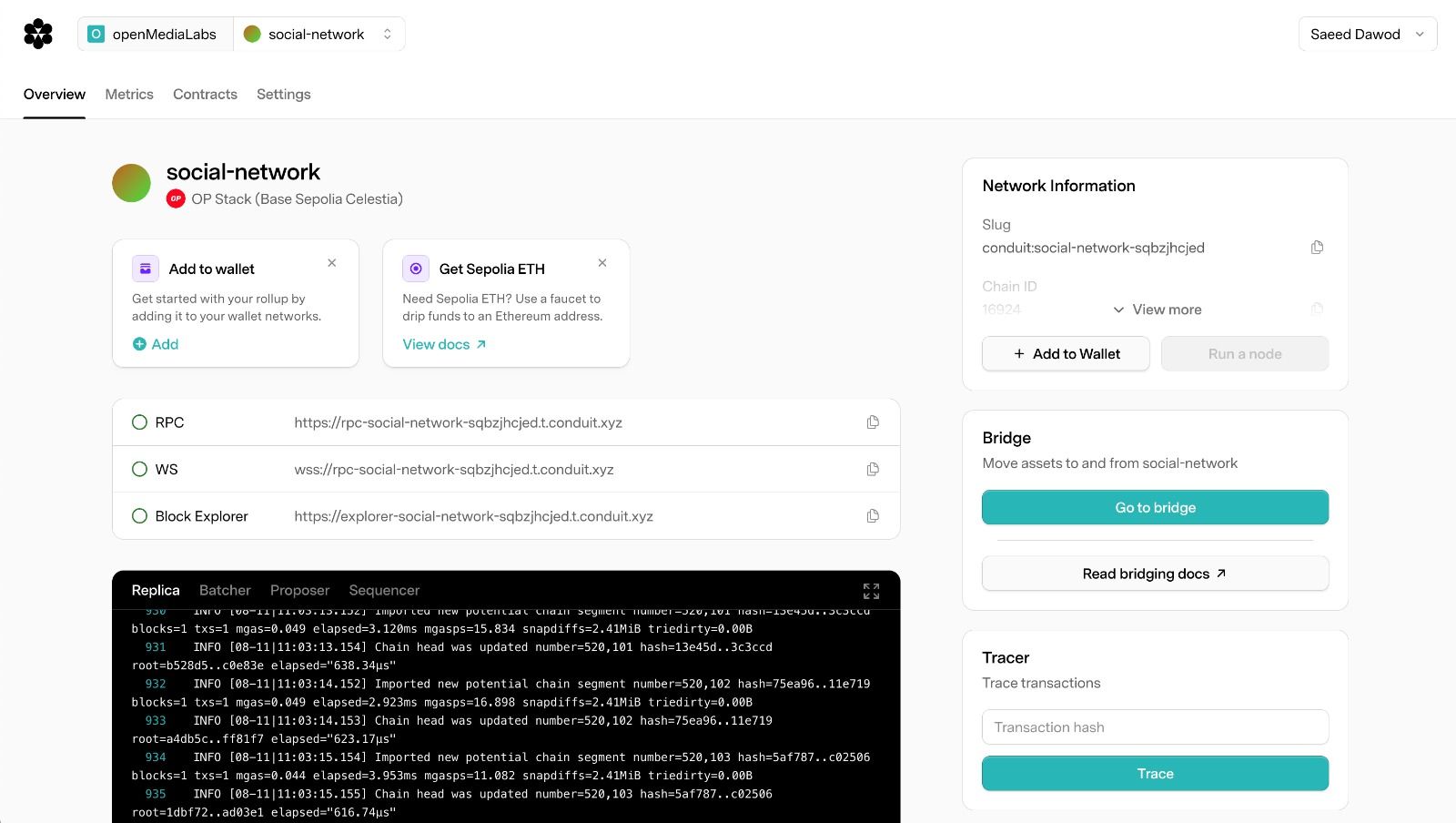Copy the Chain ID value
This screenshot has height=823, width=1456.
(x=1317, y=309)
